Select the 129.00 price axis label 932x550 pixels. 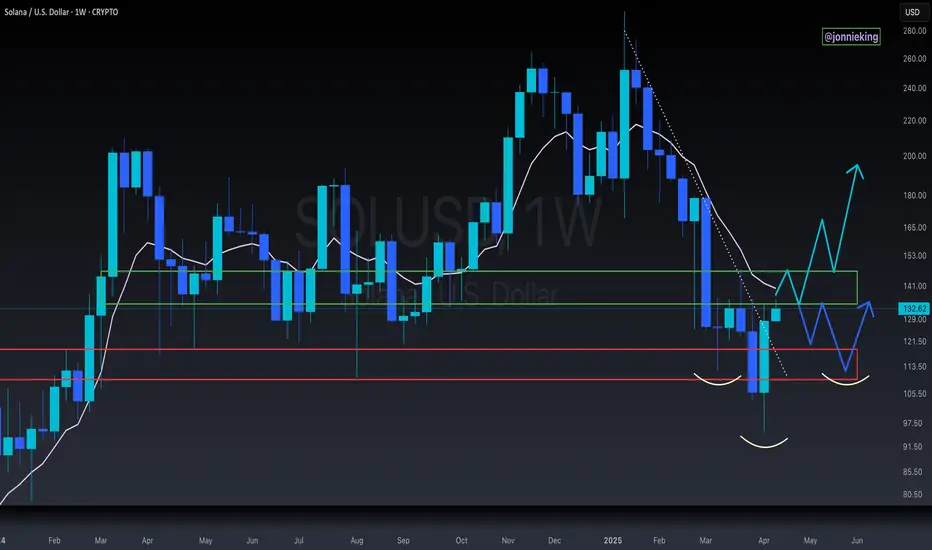(x=914, y=319)
